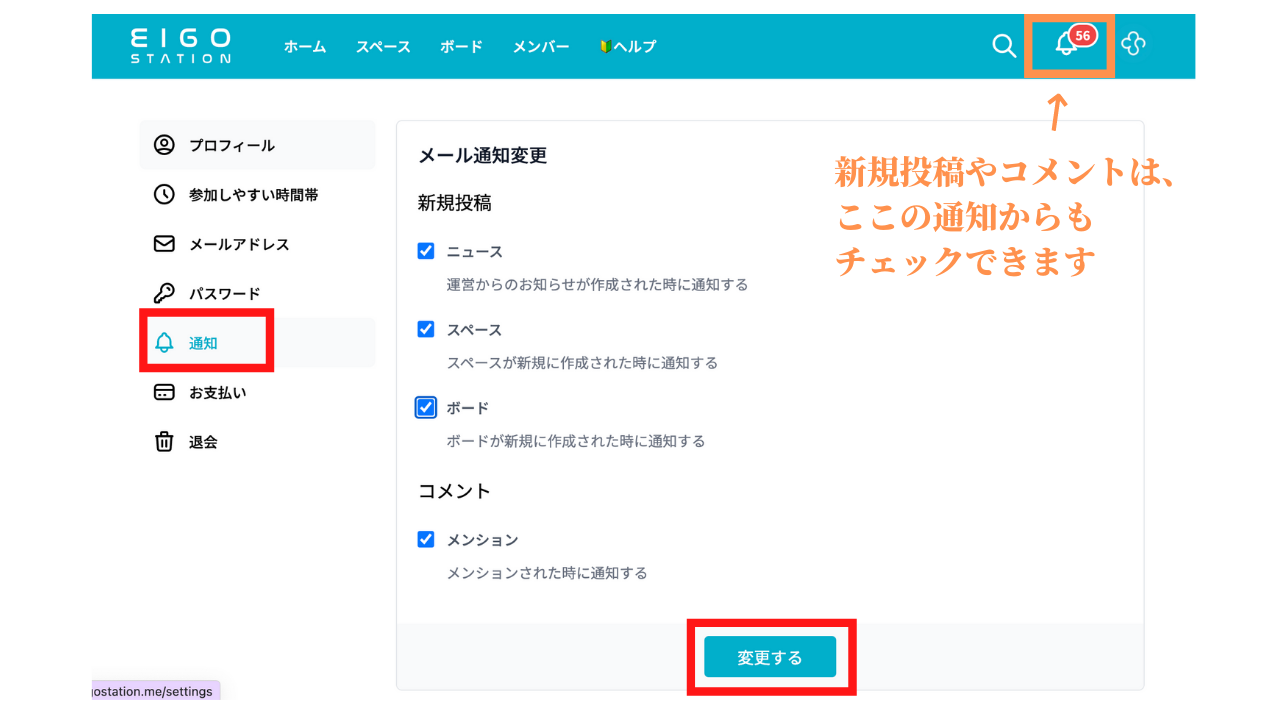Click the clock icon for 参加しやすい時間帯
Image resolution: width=1280 pixels, height=720 pixels.
pos(164,195)
